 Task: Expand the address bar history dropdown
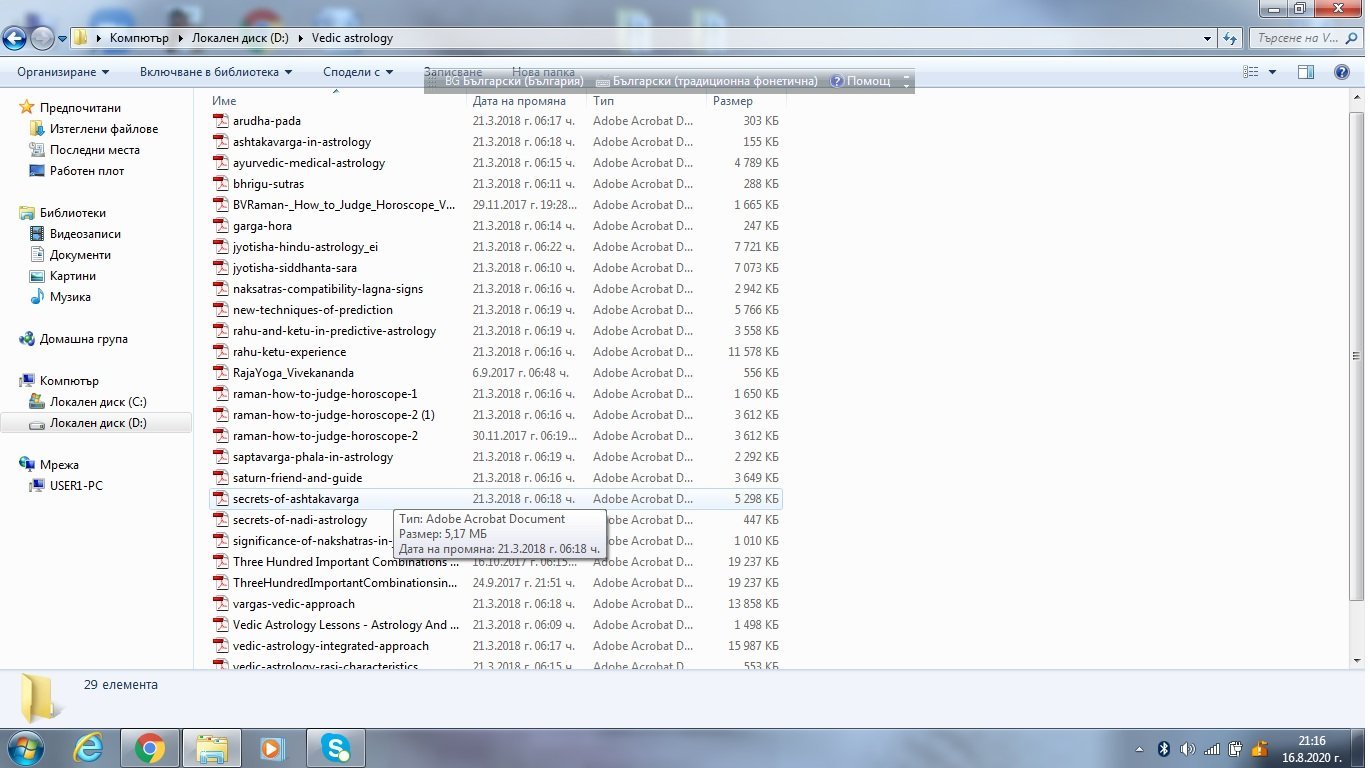pyautogui.click(x=1207, y=38)
